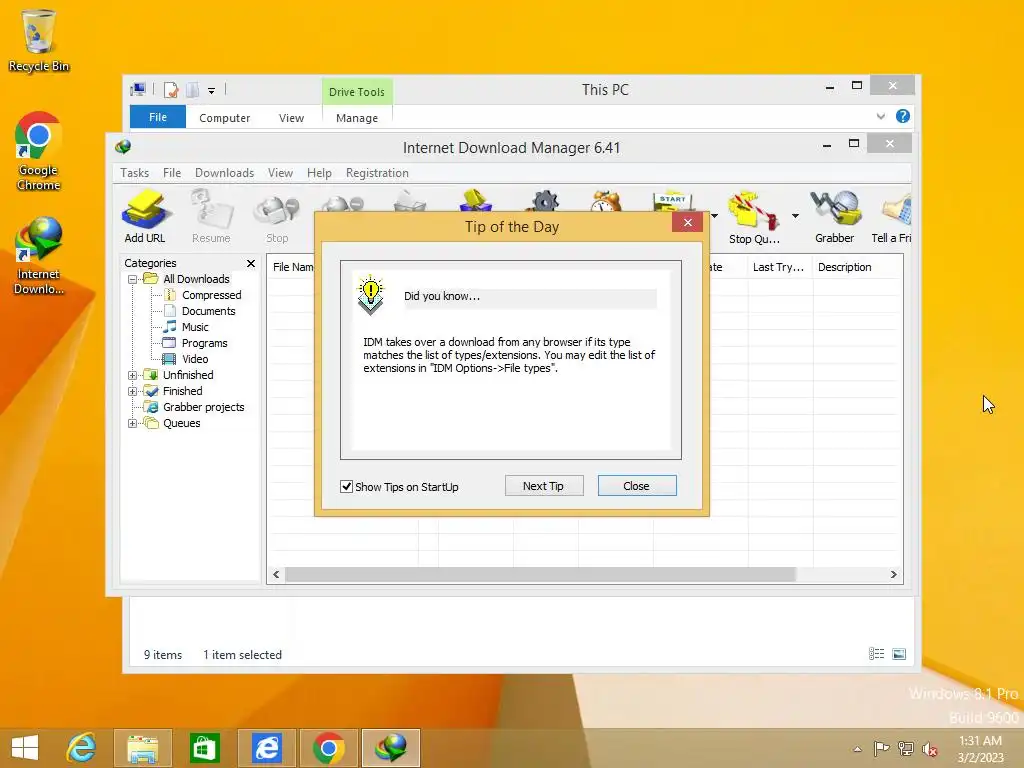The width and height of the screenshot is (1024, 768).
Task: Click the lightbulb tip icon
Action: click(x=370, y=295)
